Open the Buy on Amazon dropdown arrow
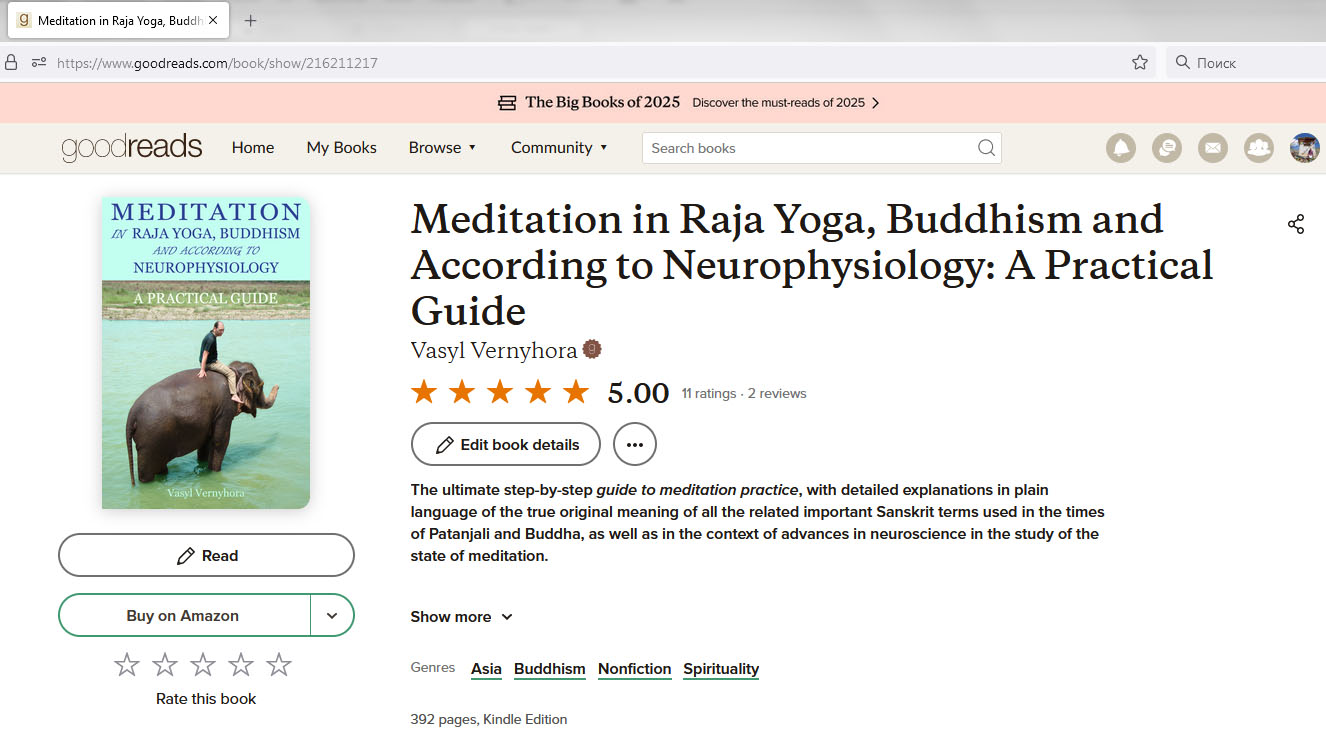1326x742 pixels. tap(333, 615)
